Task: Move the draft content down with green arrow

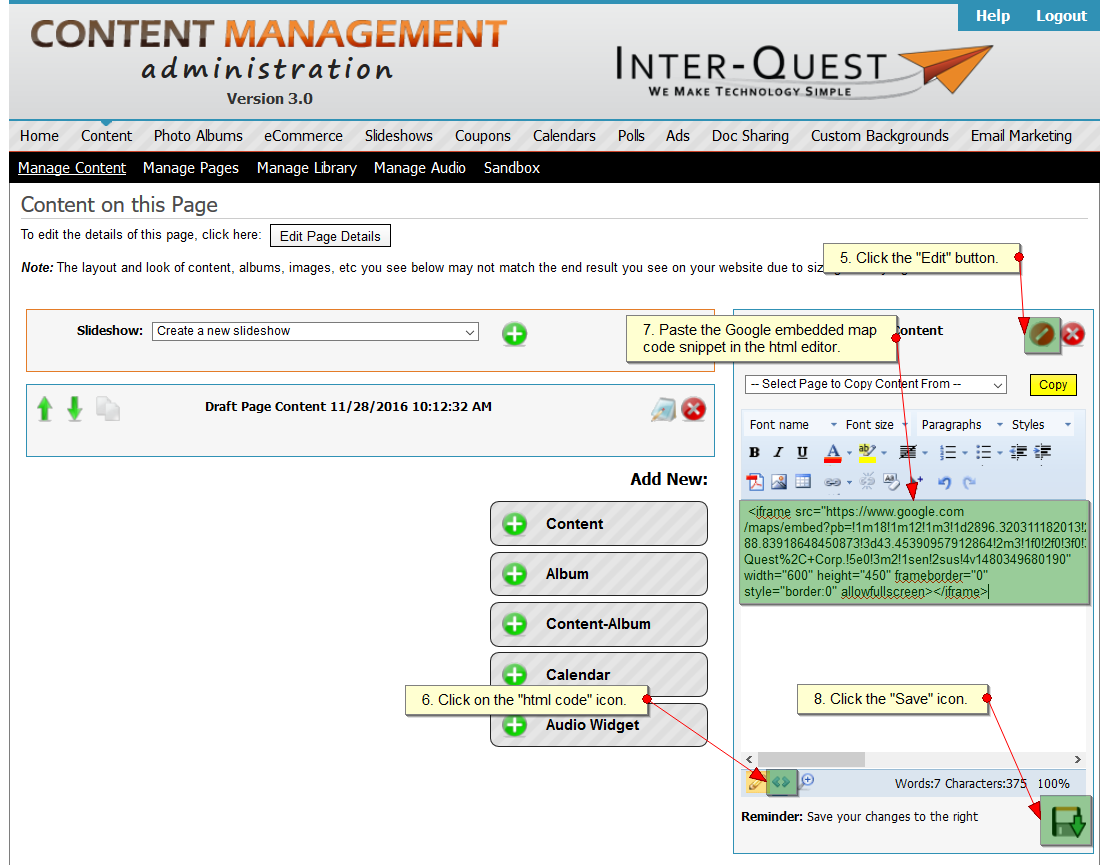Action: pos(75,409)
